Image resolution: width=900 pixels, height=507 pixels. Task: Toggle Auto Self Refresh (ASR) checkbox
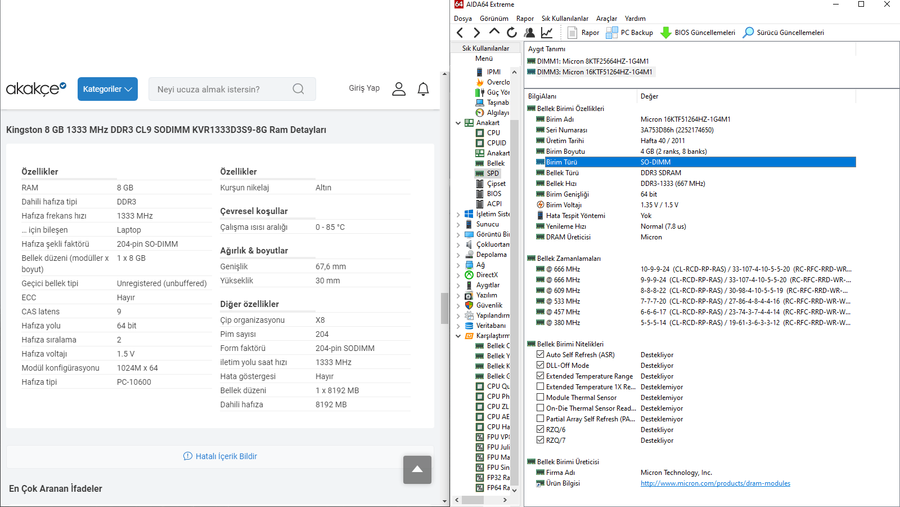[540, 354]
